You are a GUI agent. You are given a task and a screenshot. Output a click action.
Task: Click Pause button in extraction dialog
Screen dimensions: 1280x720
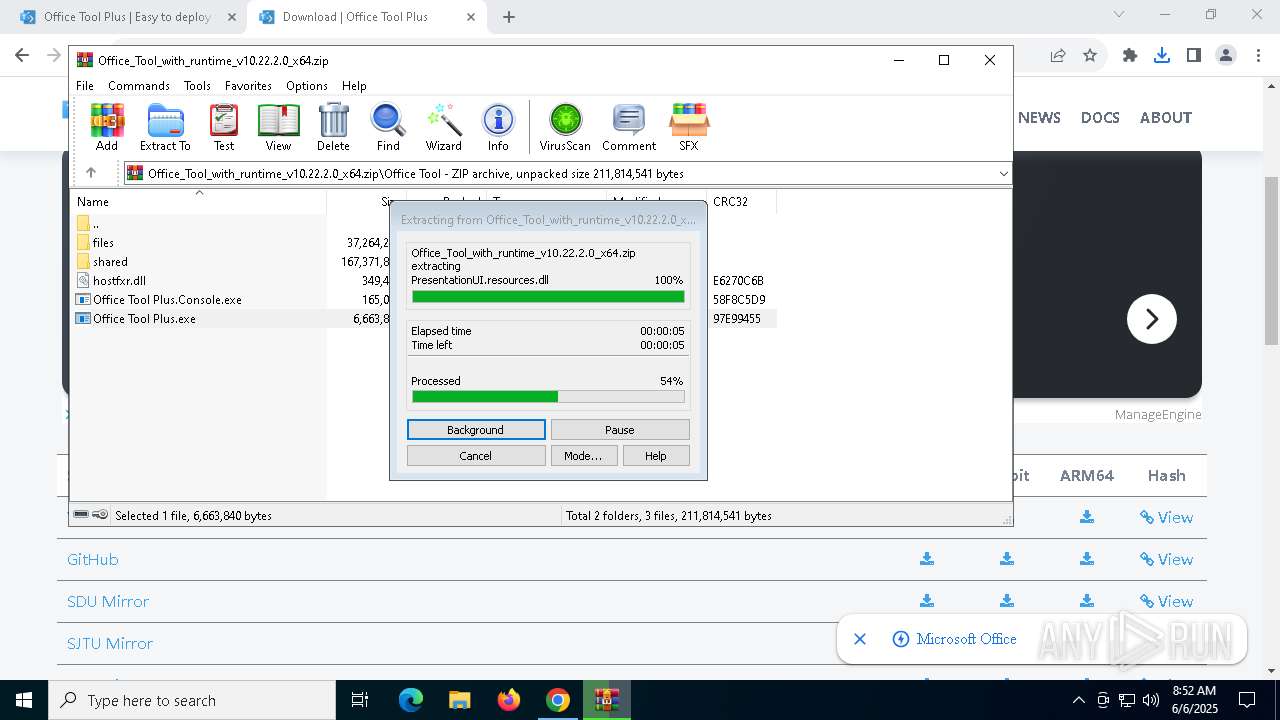620,430
